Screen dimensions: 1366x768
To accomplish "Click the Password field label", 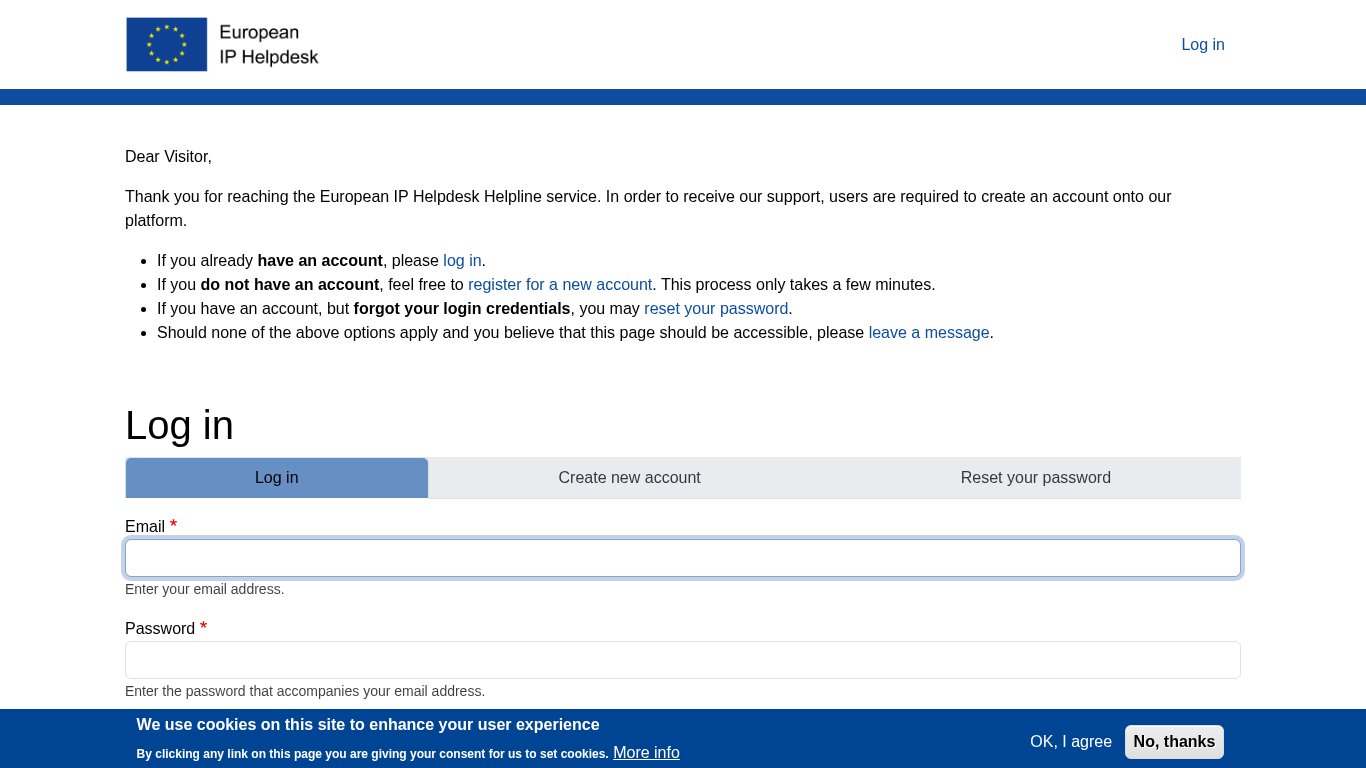I will (x=160, y=629).
